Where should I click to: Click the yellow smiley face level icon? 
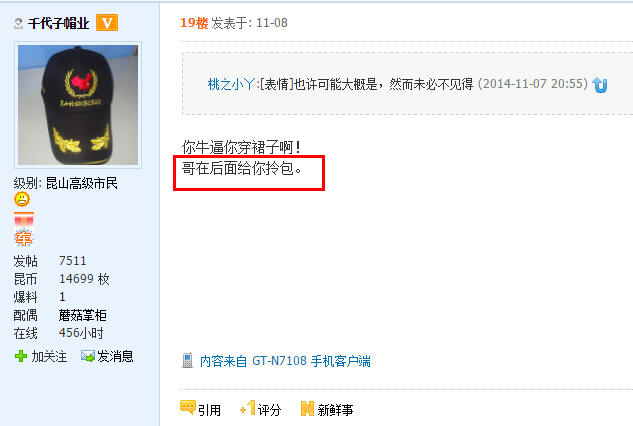(22, 199)
